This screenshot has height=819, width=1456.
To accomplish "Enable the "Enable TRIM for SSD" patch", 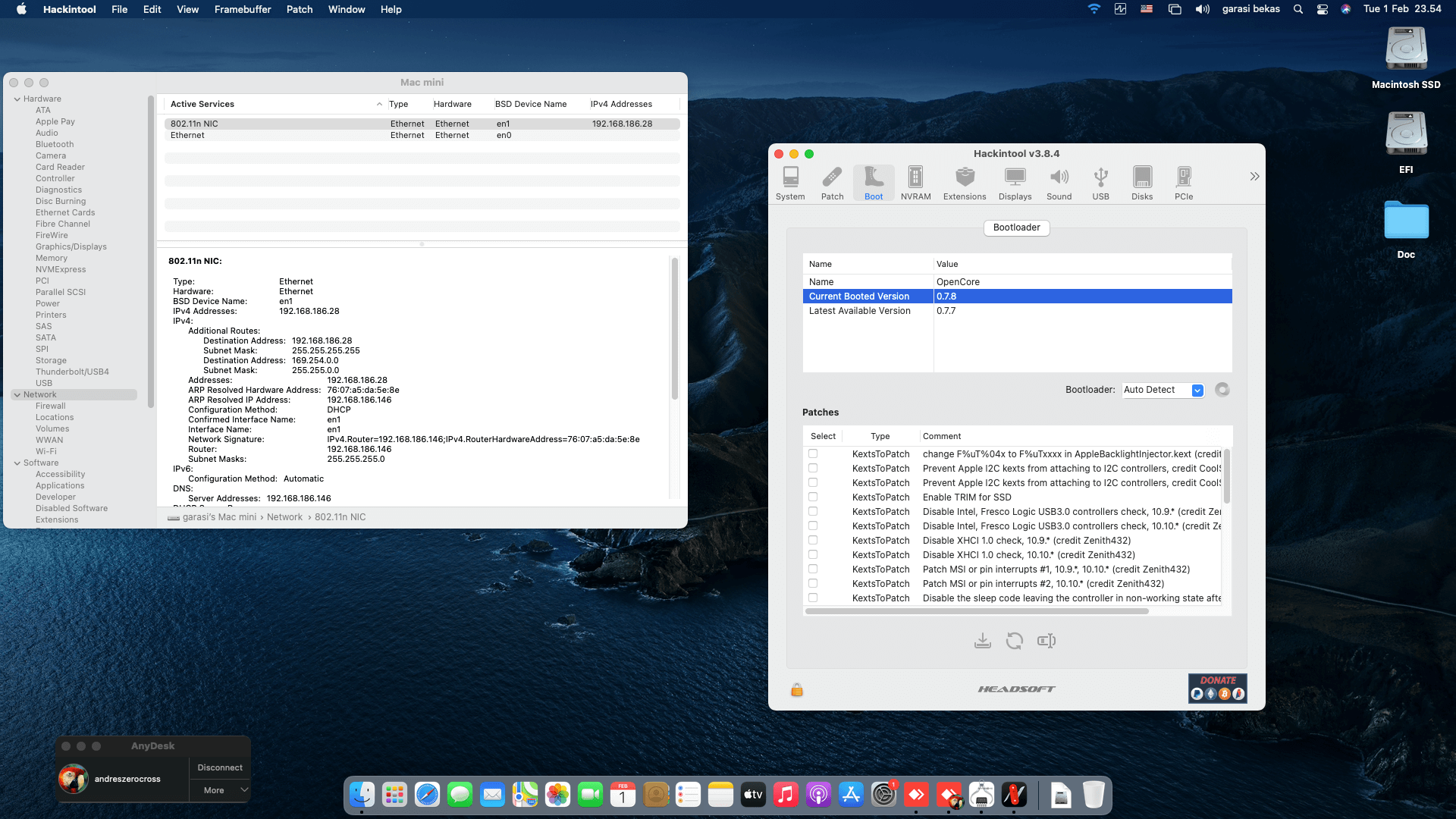I will tap(814, 497).
